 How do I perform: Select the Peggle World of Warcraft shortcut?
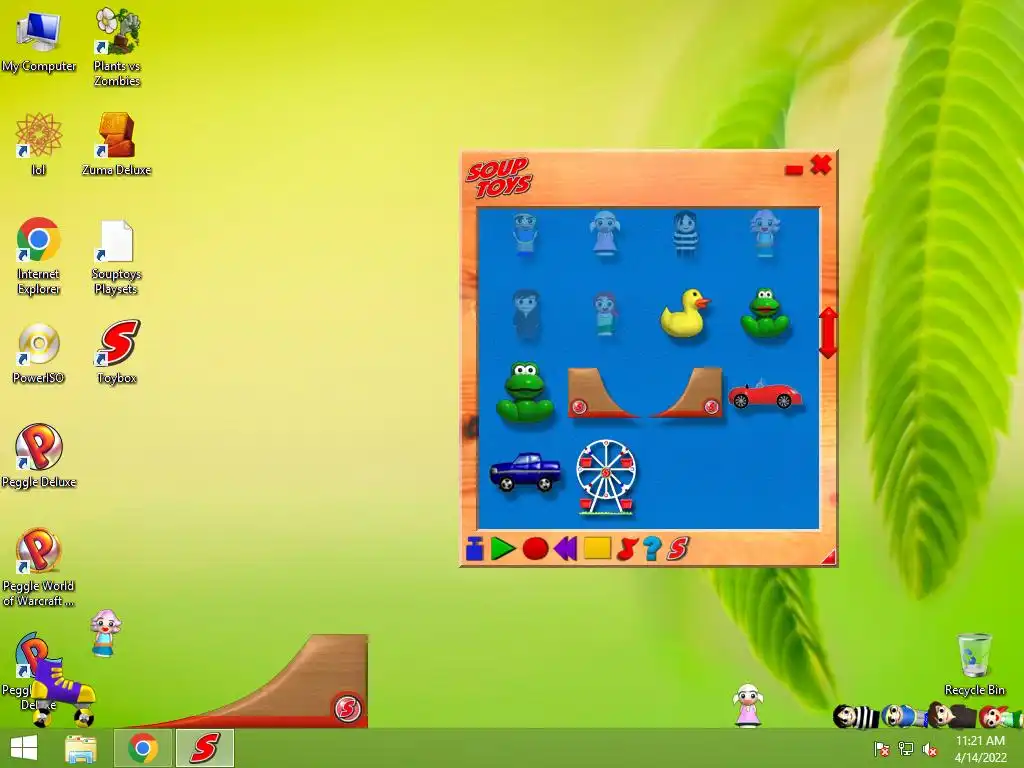[x=39, y=568]
